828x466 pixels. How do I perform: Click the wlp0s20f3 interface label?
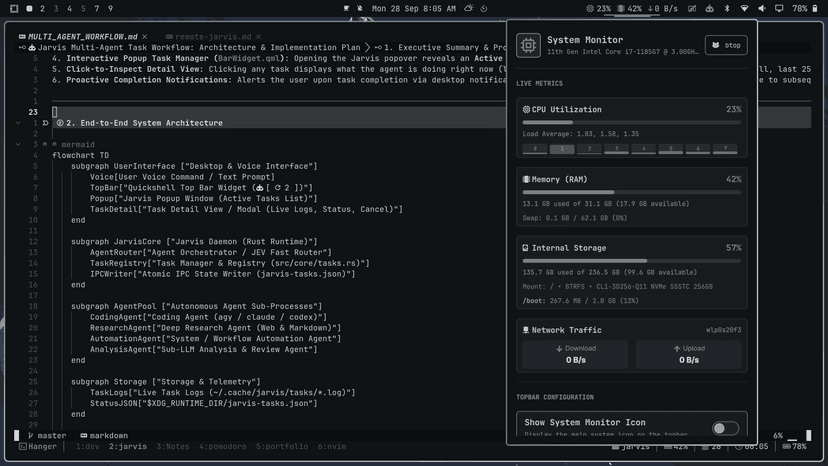pyautogui.click(x=723, y=330)
